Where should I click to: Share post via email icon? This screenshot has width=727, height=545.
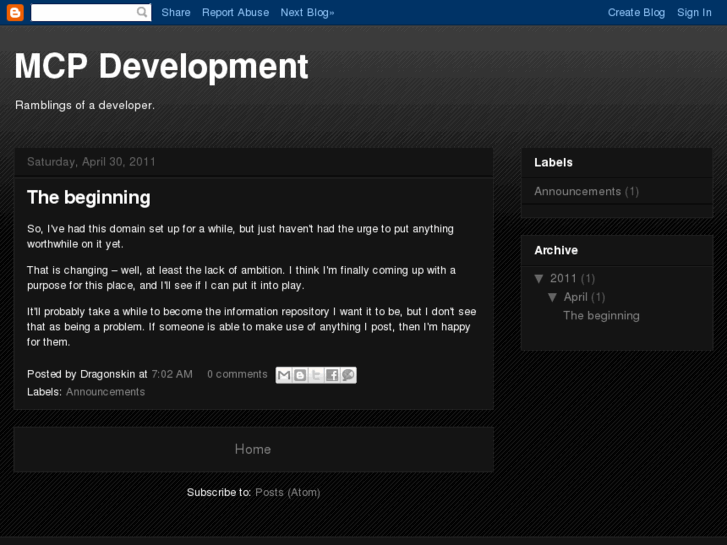coord(284,375)
